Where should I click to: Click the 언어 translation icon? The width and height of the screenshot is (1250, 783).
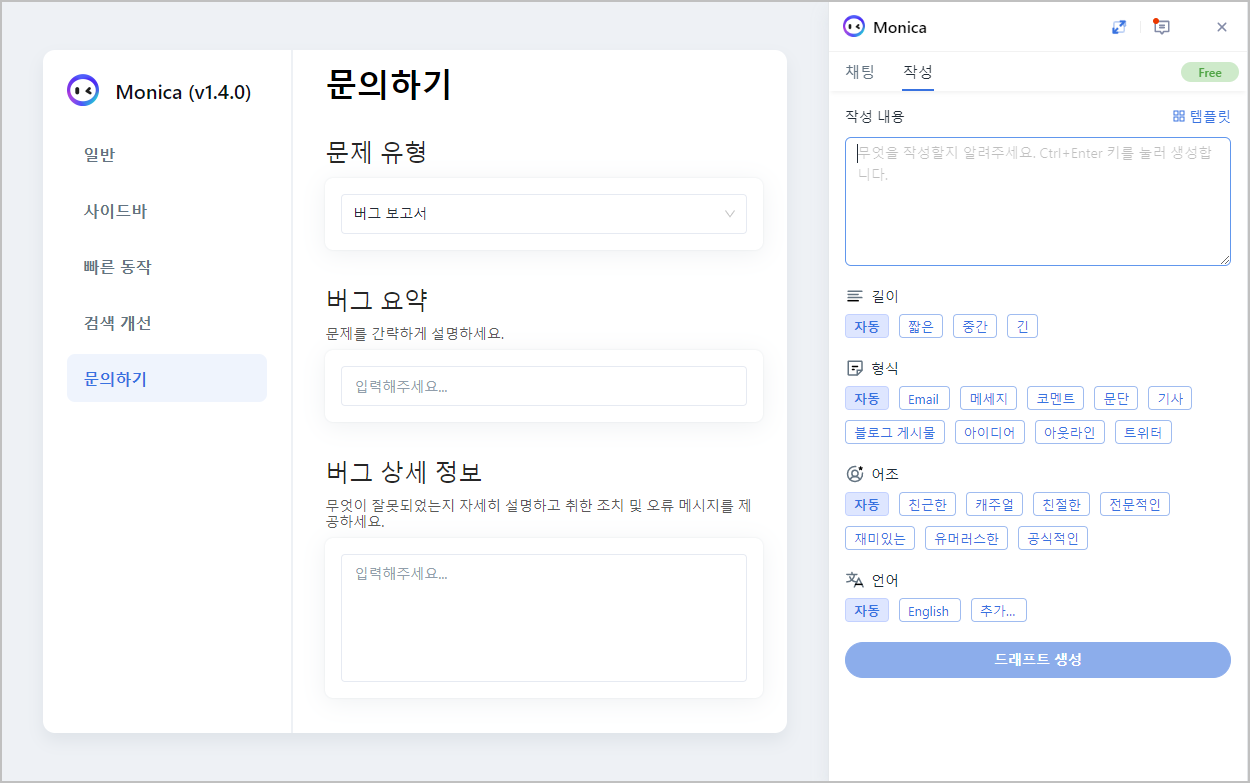(855, 578)
